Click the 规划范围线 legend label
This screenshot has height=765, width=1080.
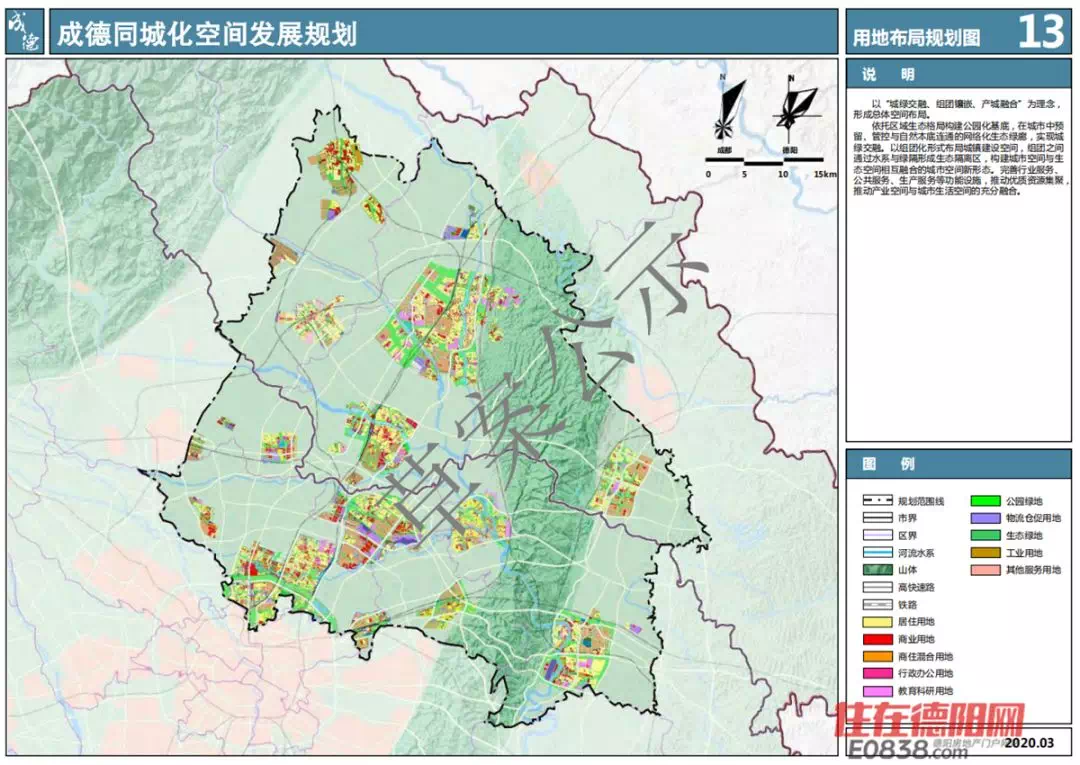[x=921, y=501]
